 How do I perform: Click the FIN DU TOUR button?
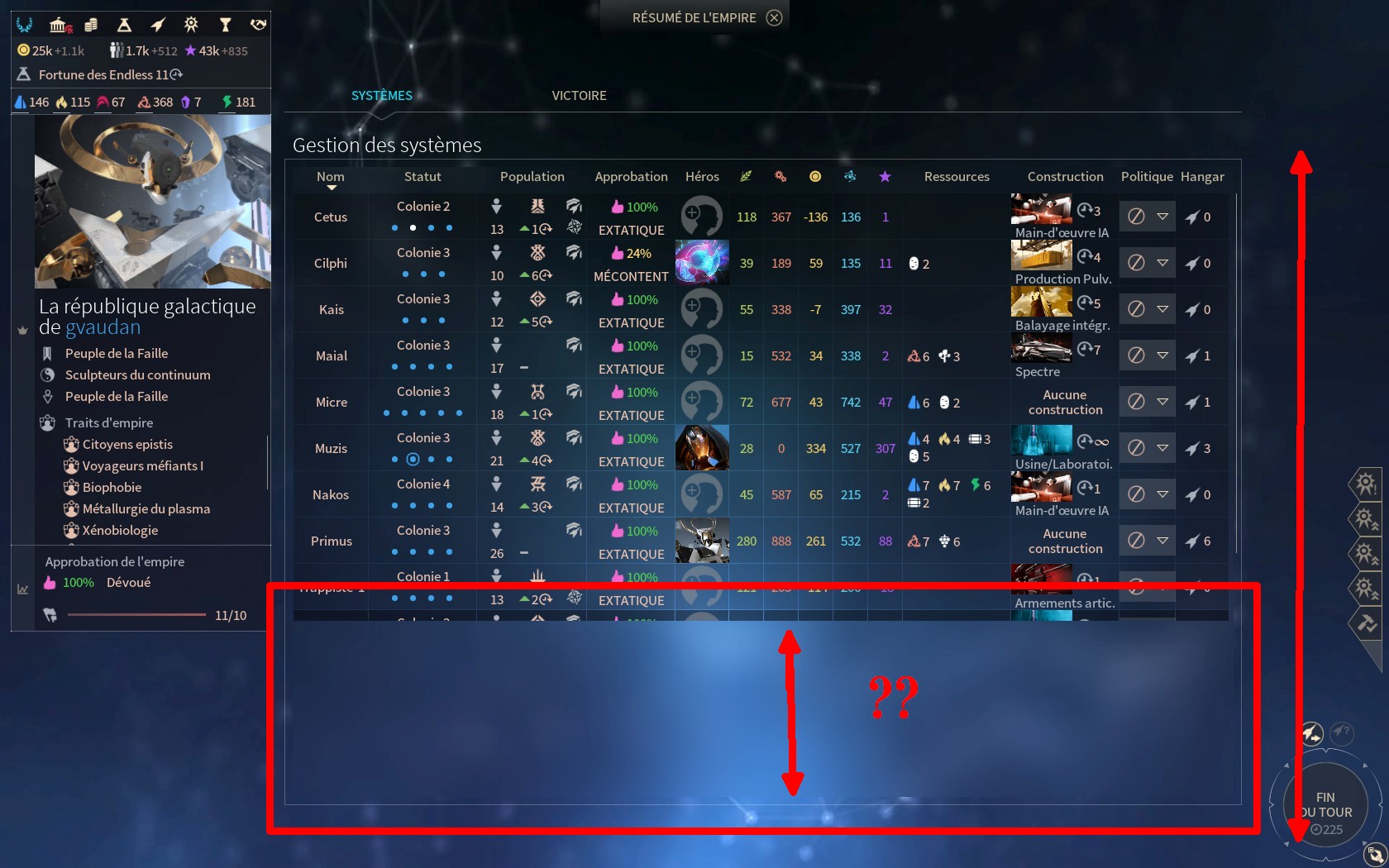[x=1326, y=805]
